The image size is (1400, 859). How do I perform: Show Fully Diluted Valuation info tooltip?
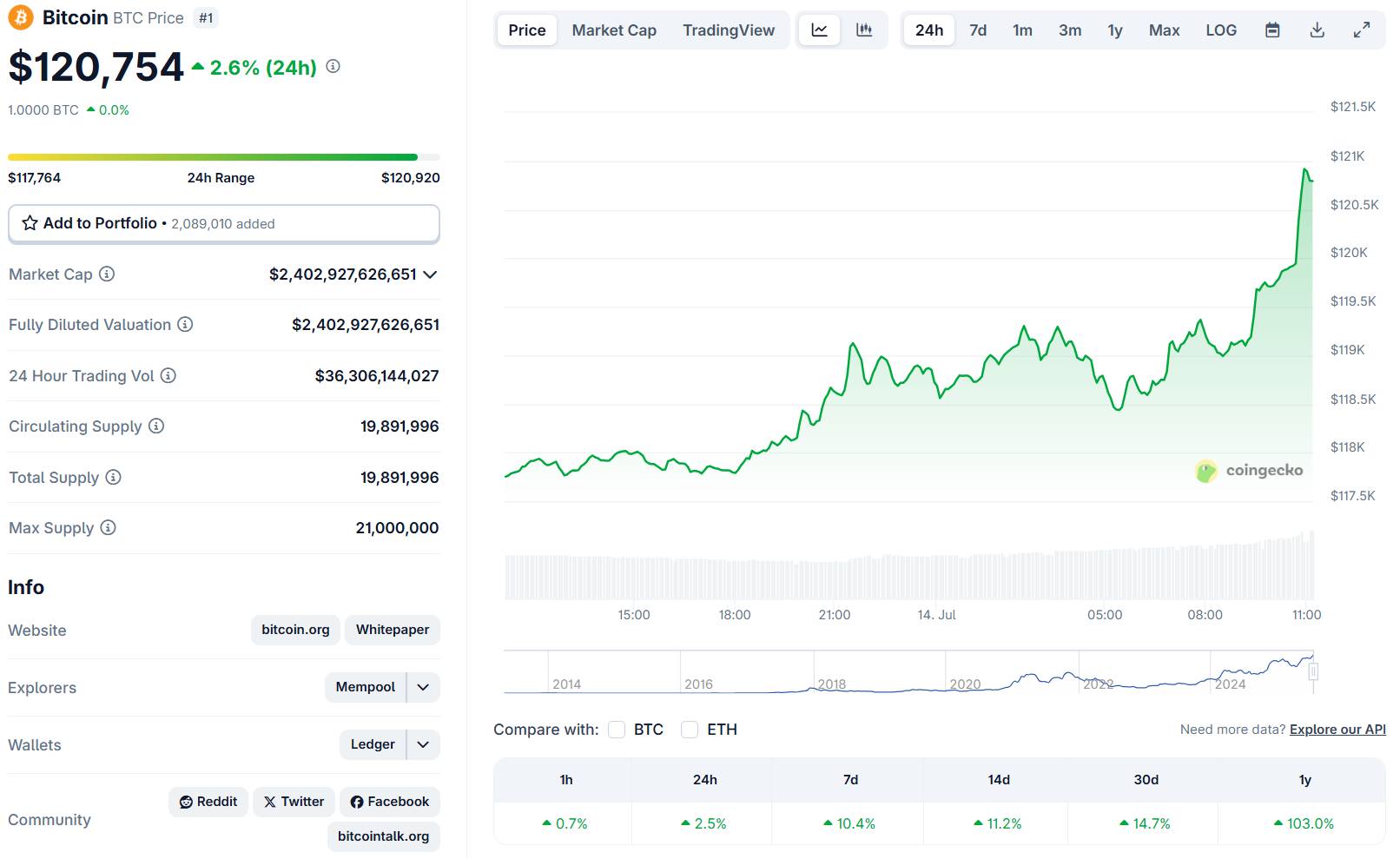[185, 324]
